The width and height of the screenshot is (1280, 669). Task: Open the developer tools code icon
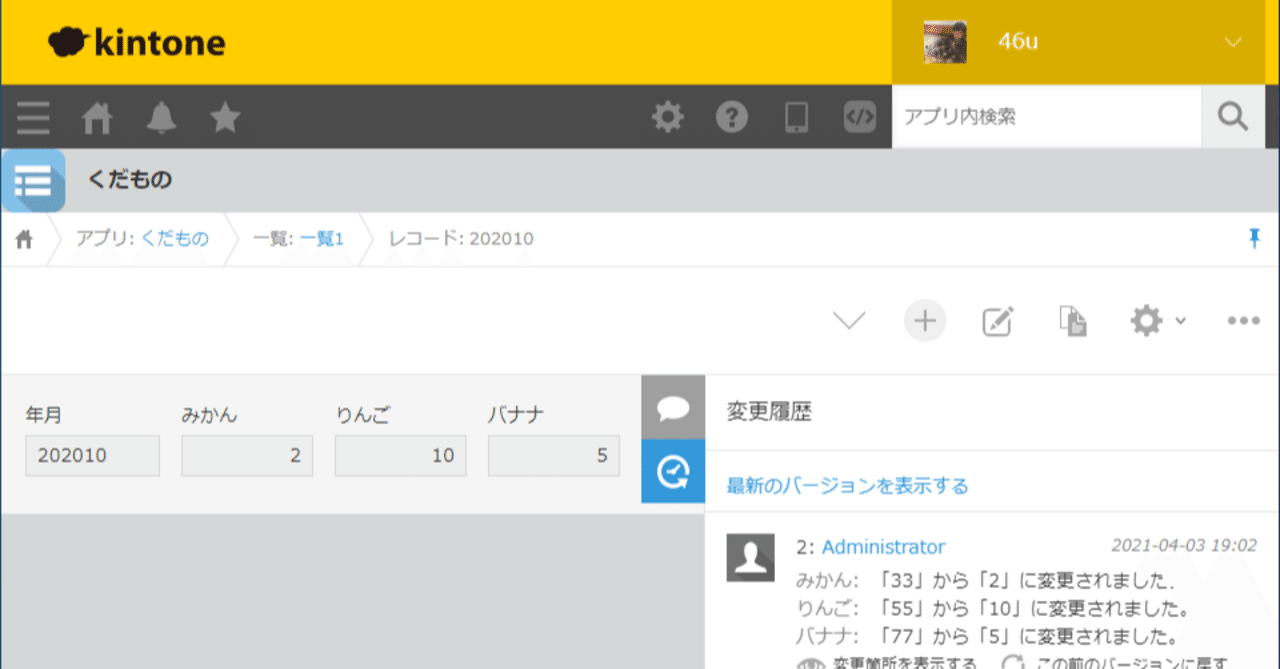tap(860, 117)
